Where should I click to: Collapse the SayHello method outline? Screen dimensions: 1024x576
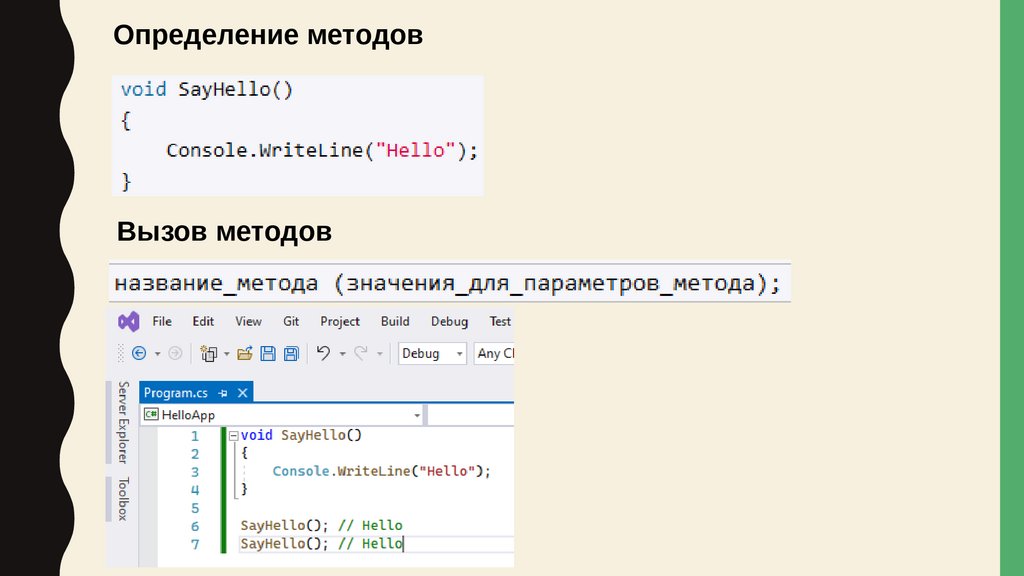point(233,436)
